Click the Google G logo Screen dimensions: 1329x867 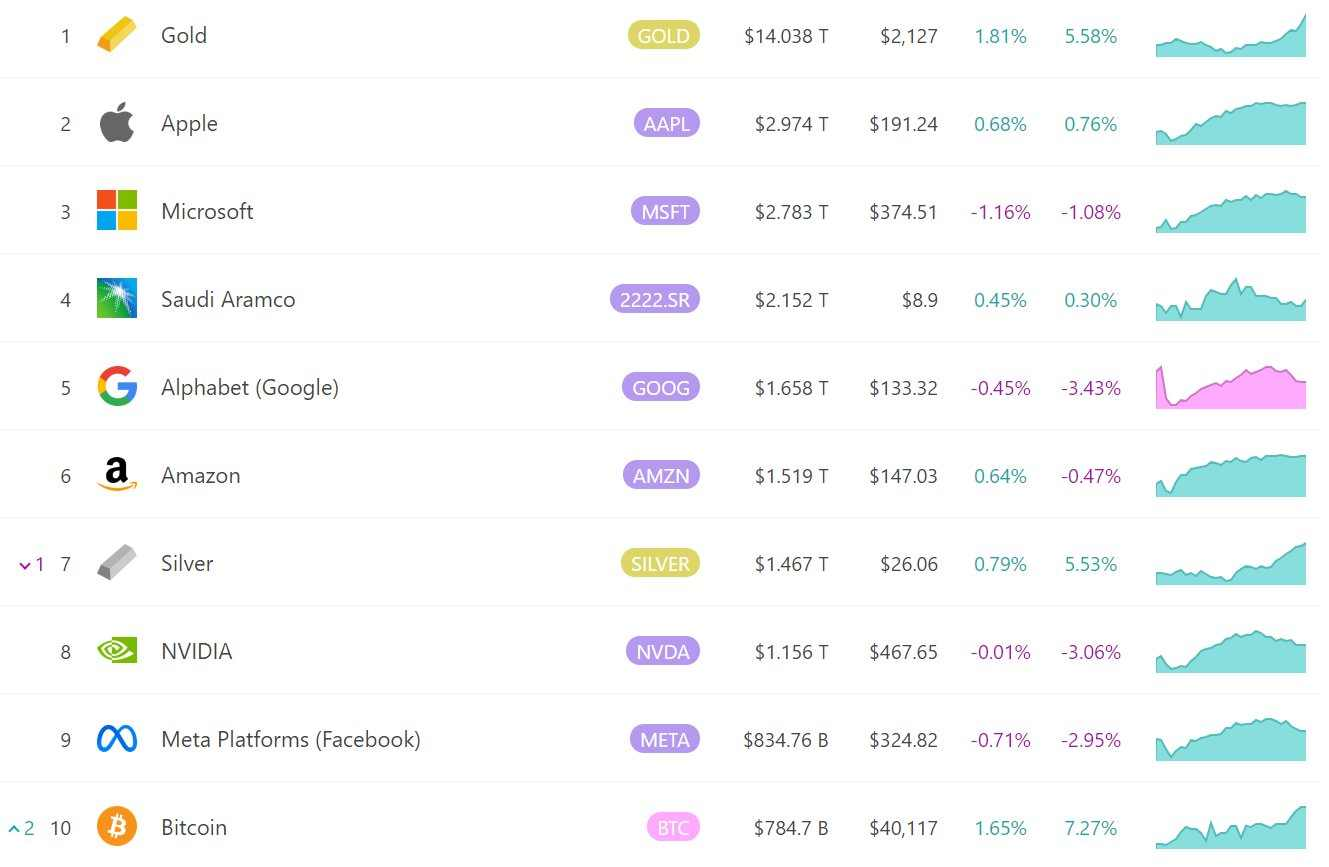click(x=116, y=386)
